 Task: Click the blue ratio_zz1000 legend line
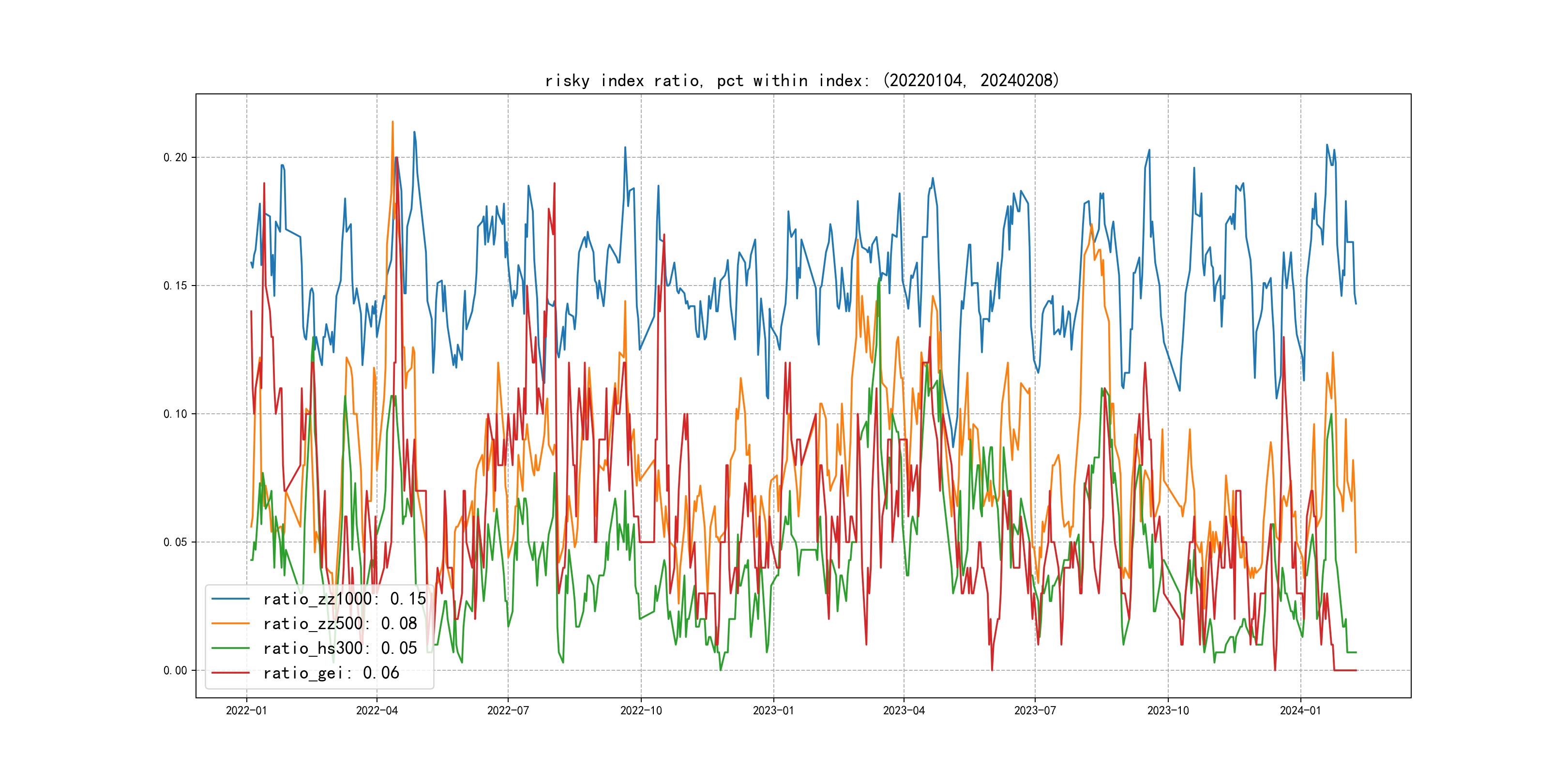(230, 599)
